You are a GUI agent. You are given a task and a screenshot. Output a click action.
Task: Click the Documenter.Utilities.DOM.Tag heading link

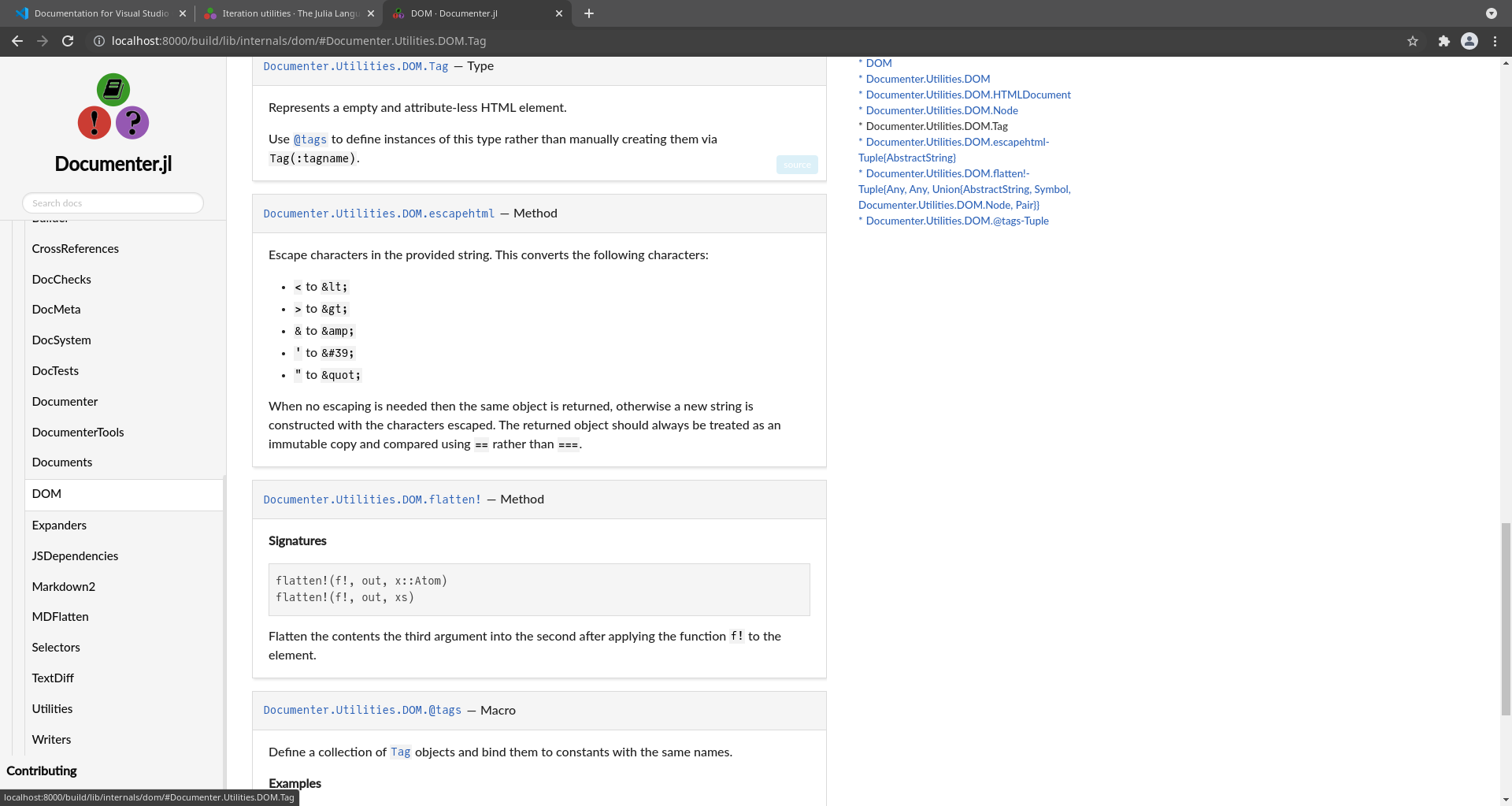click(x=356, y=66)
